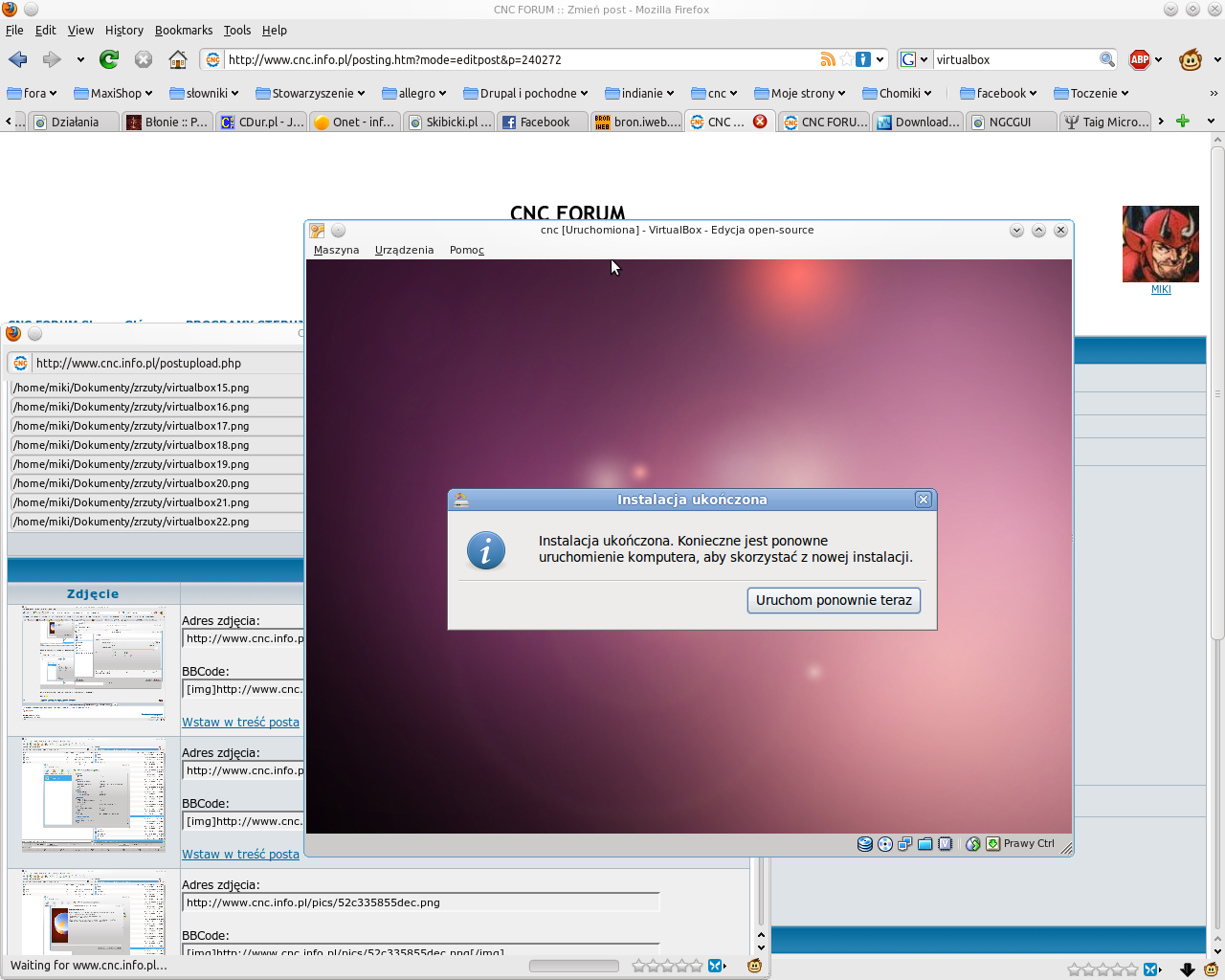The image size is (1225, 980).
Task: Open the słowniki bookmarks folder
Action: 206,93
